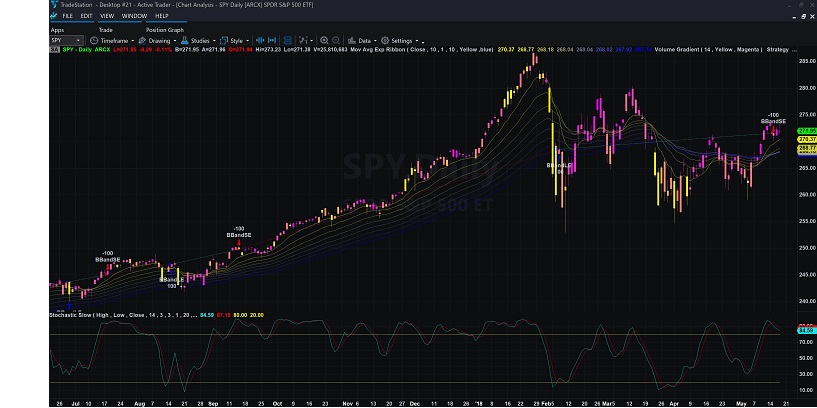Expand the Timeframe dropdown arrow
This screenshot has height=408, width=817.
pyautogui.click(x=132, y=41)
